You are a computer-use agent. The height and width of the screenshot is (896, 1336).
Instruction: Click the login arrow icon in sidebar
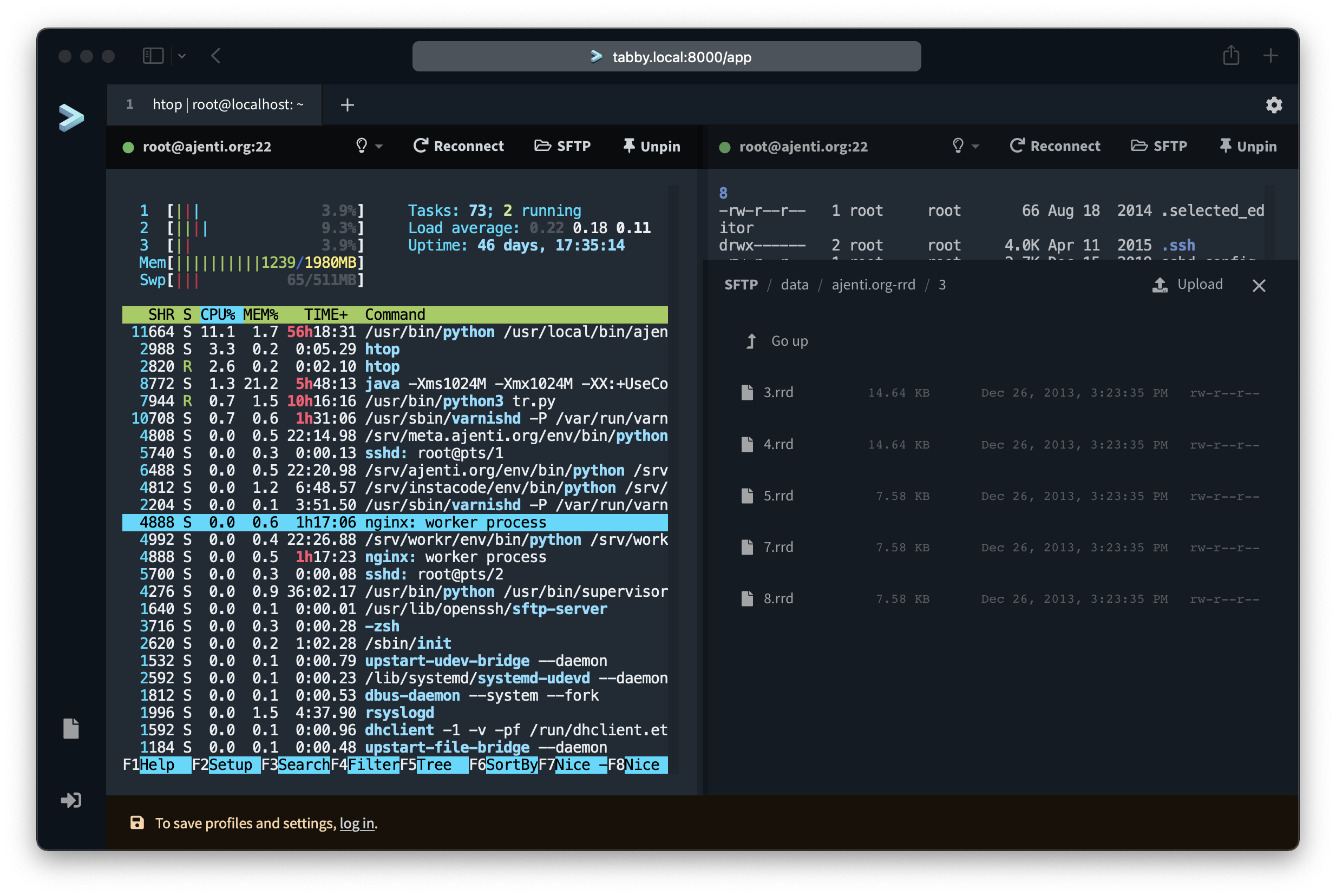coord(71,800)
